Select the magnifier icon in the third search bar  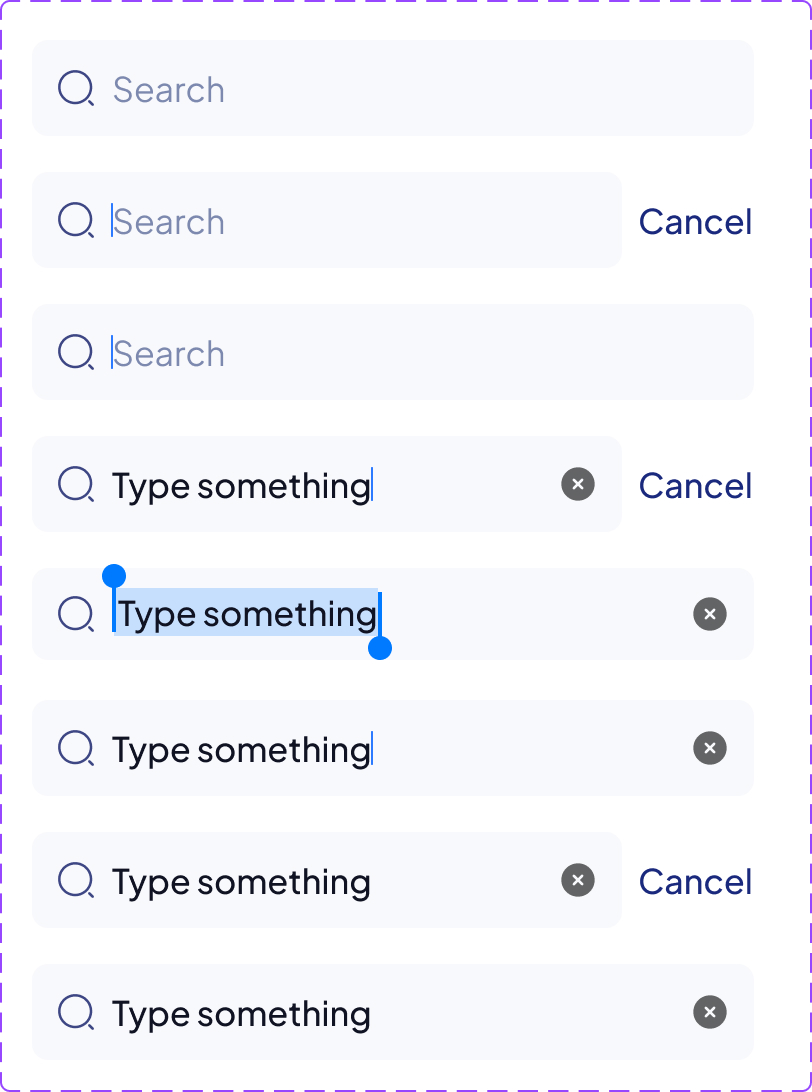pos(76,352)
